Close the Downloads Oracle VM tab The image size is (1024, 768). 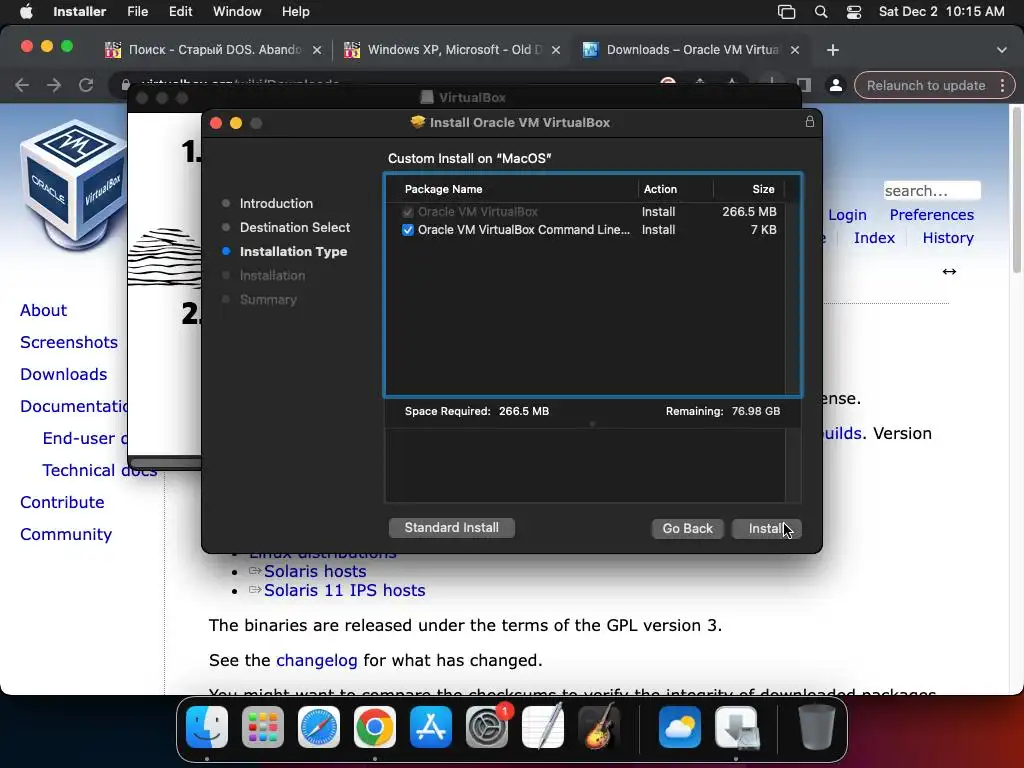[795, 50]
